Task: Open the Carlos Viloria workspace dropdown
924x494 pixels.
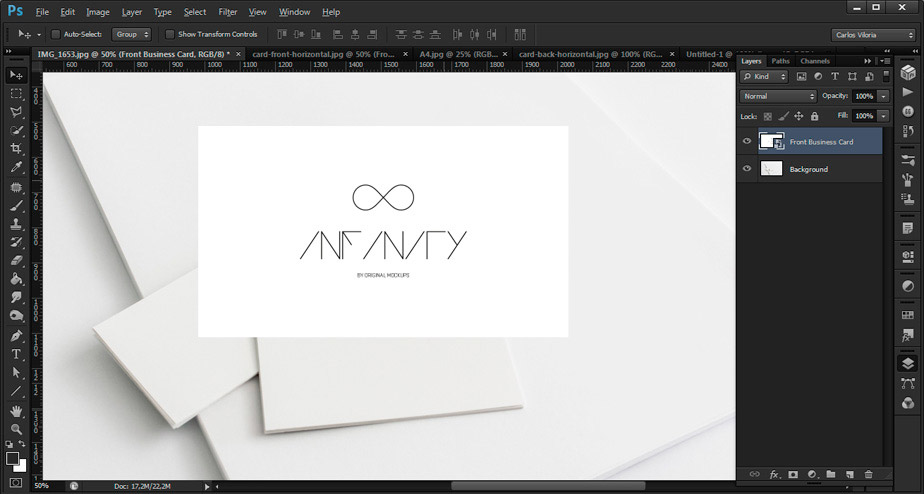Action: pyautogui.click(x=873, y=35)
